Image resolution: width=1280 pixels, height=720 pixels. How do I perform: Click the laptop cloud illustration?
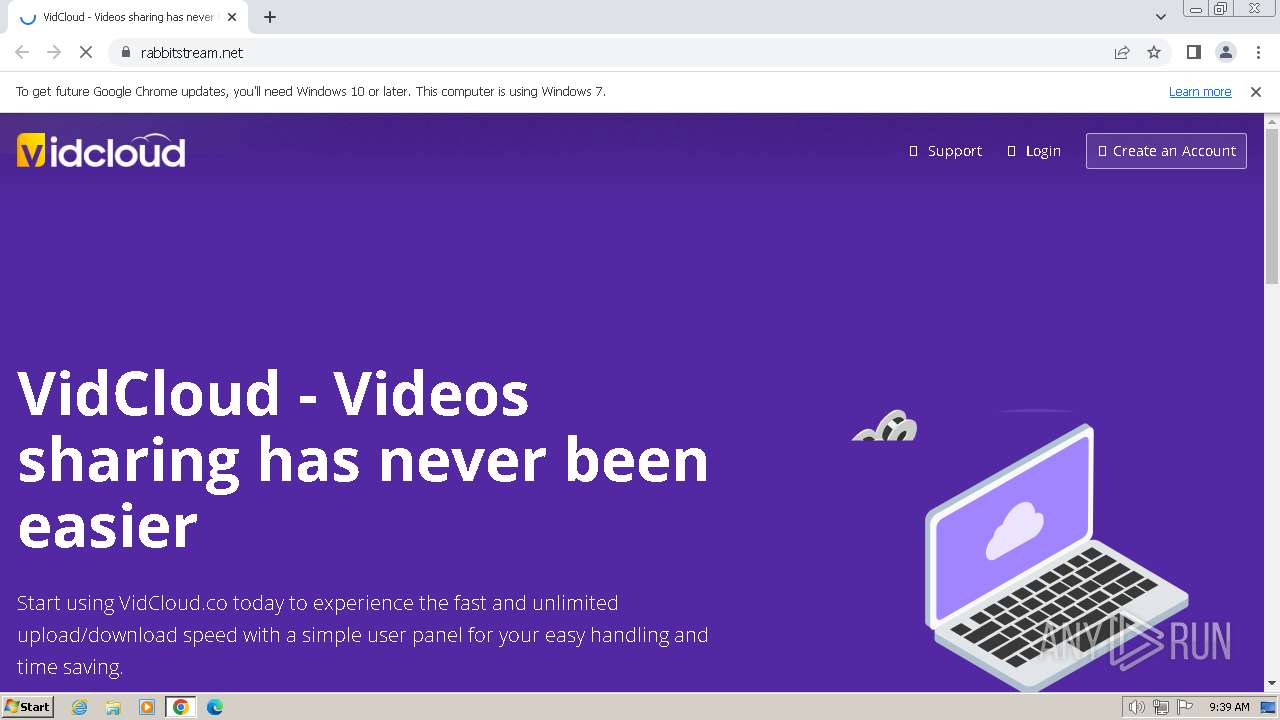click(1055, 558)
